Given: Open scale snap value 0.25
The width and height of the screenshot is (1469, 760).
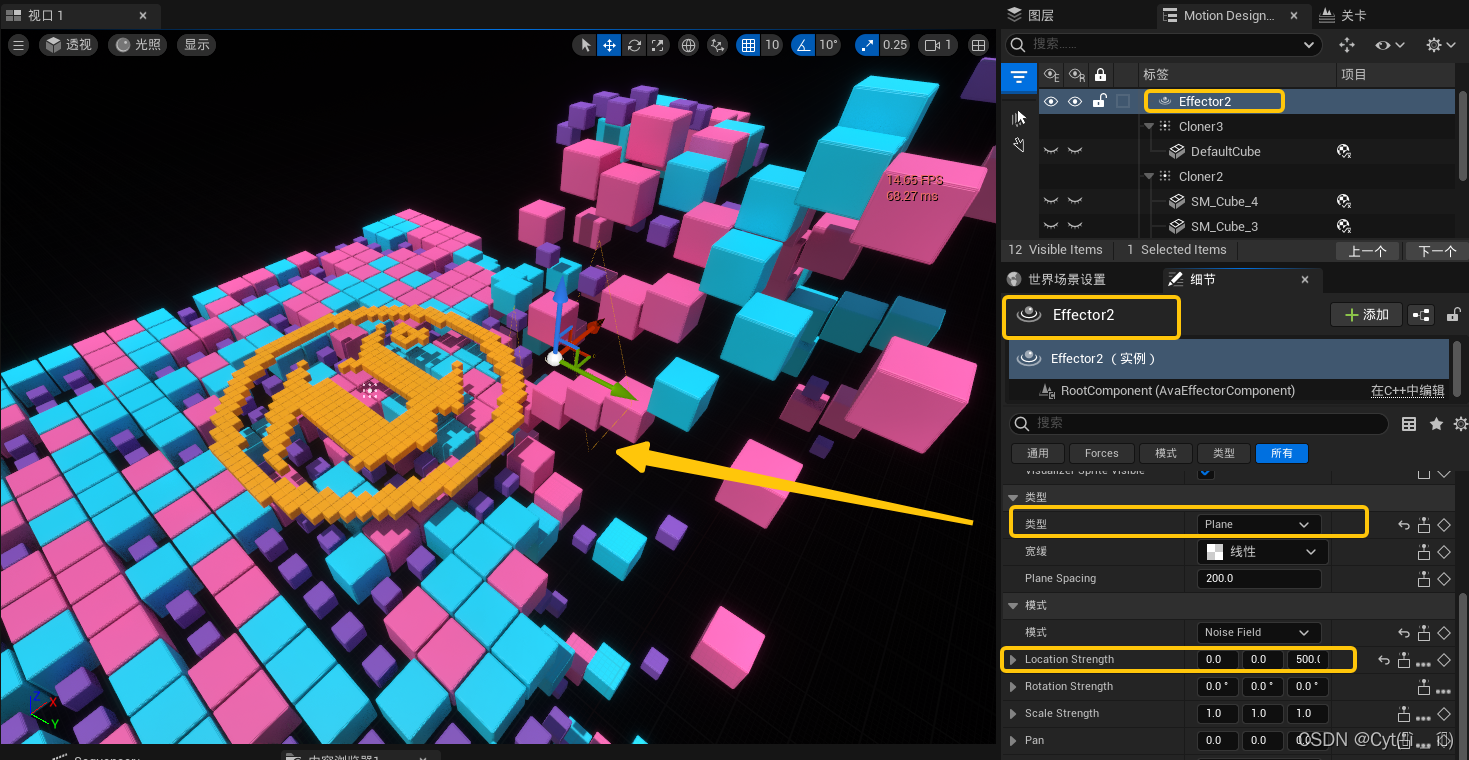Looking at the screenshot, I should (895, 45).
